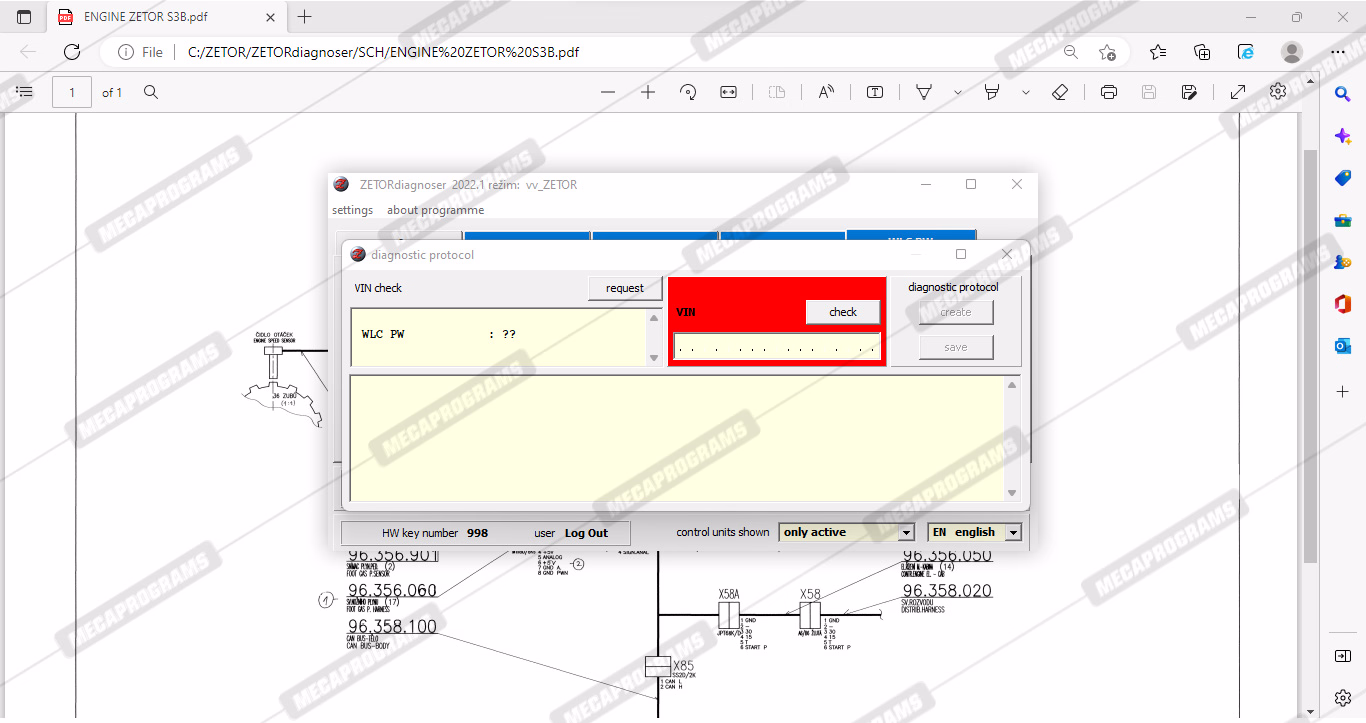Open browser tab actions menu icon
The width and height of the screenshot is (1366, 723).
(24, 17)
